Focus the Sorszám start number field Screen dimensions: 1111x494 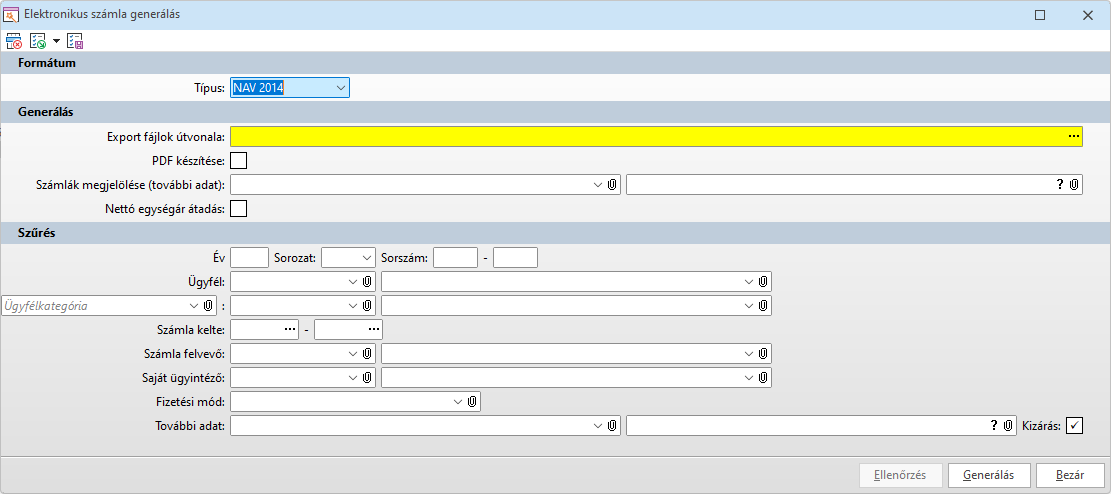456,257
